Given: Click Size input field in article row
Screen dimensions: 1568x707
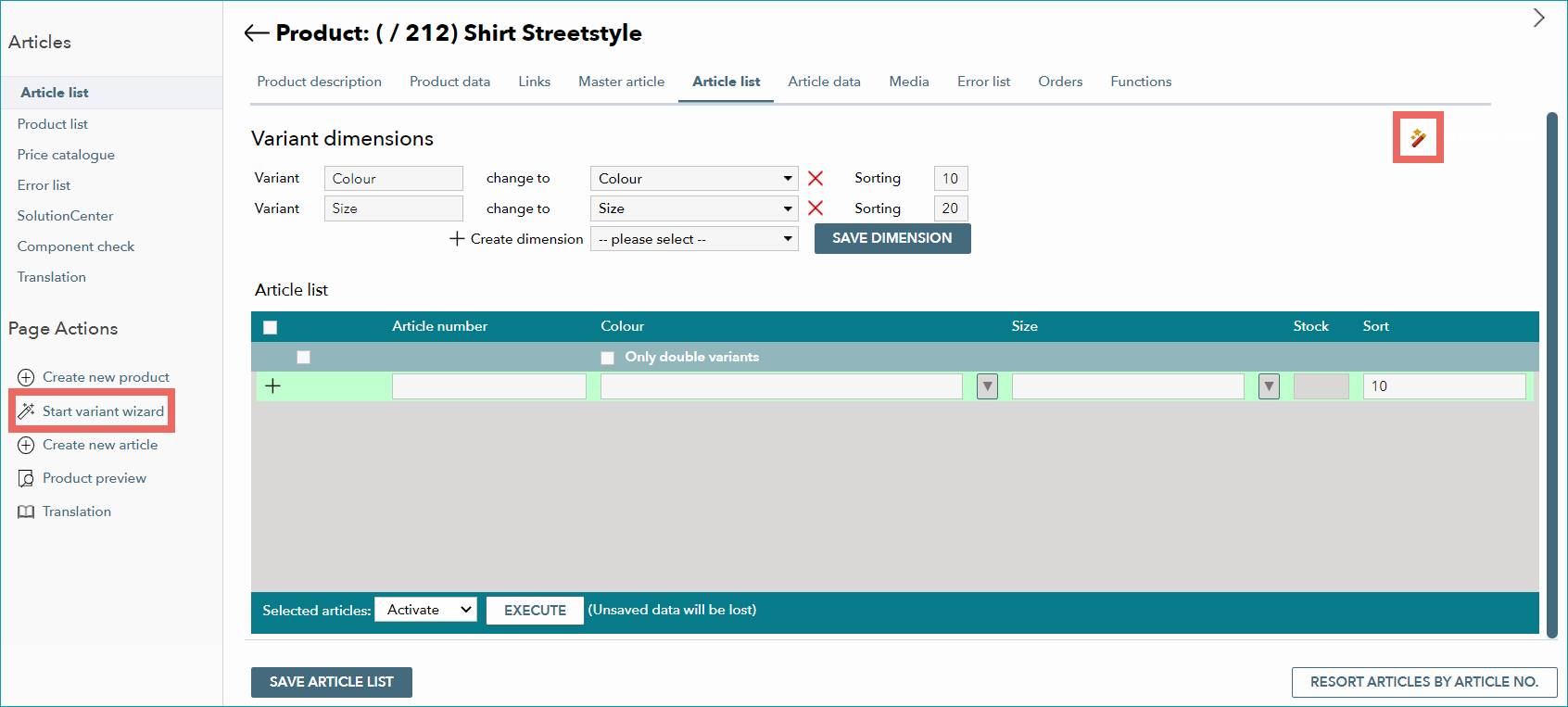Looking at the screenshot, I should click(x=1128, y=386).
